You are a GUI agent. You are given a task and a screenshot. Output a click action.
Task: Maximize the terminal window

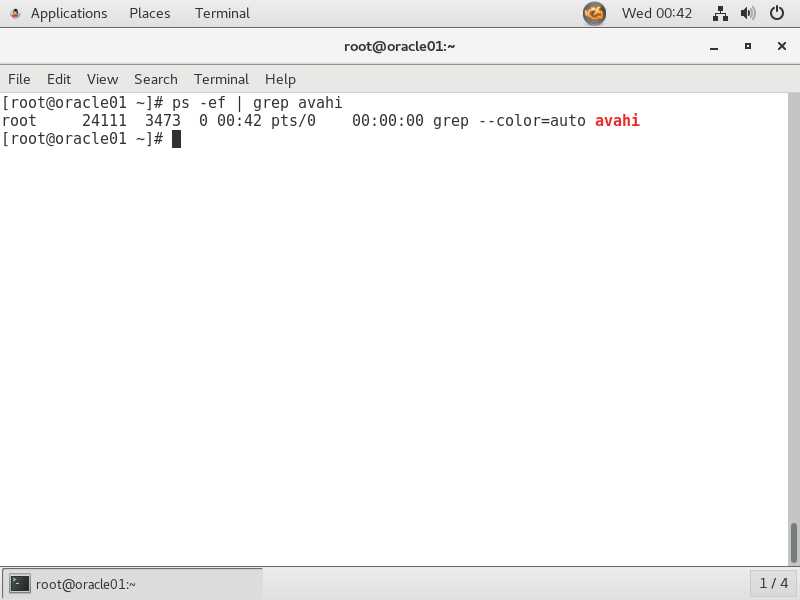747,46
